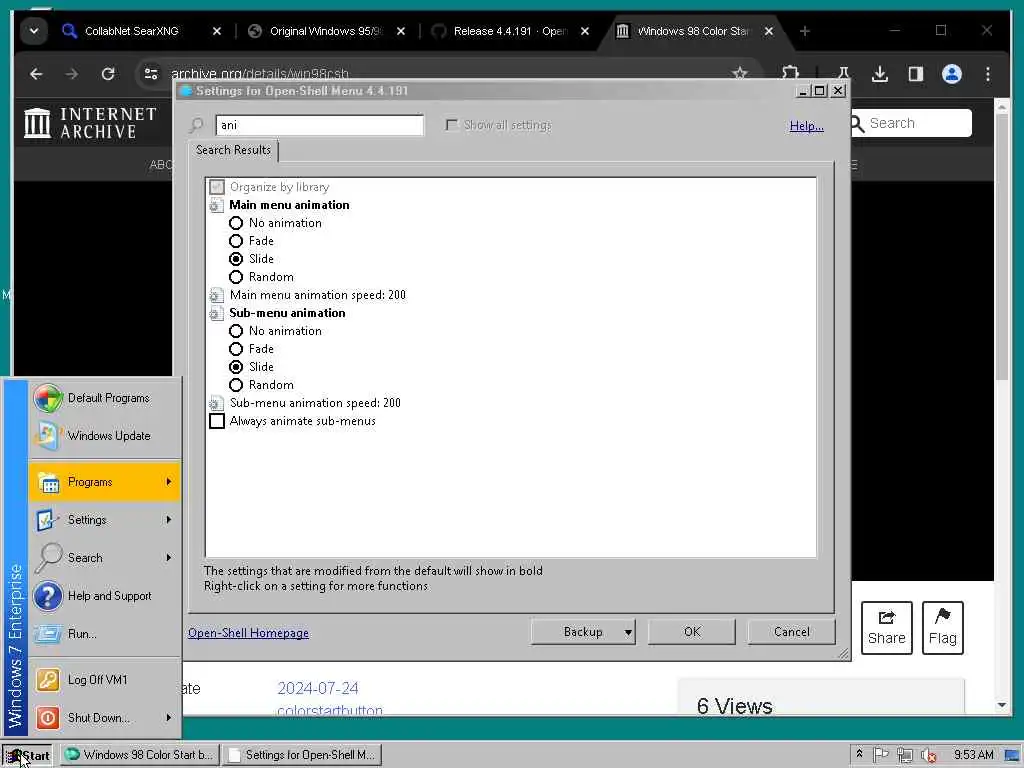The height and width of the screenshot is (768, 1024).
Task: Select Fade under Sub-menu animation
Action: coord(236,349)
